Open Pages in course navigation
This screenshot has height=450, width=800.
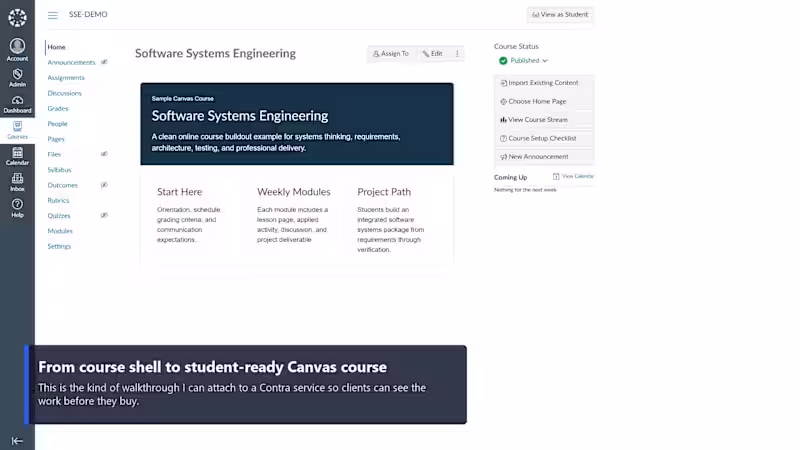(x=56, y=139)
